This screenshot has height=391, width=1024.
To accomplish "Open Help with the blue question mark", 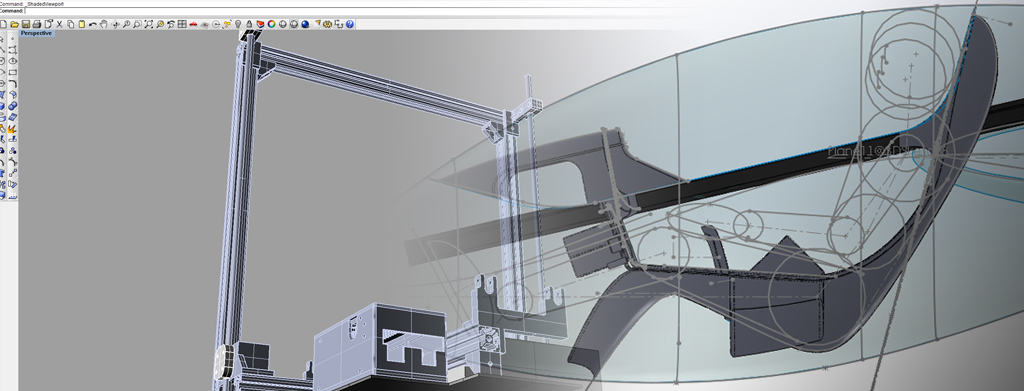I will (349, 24).
